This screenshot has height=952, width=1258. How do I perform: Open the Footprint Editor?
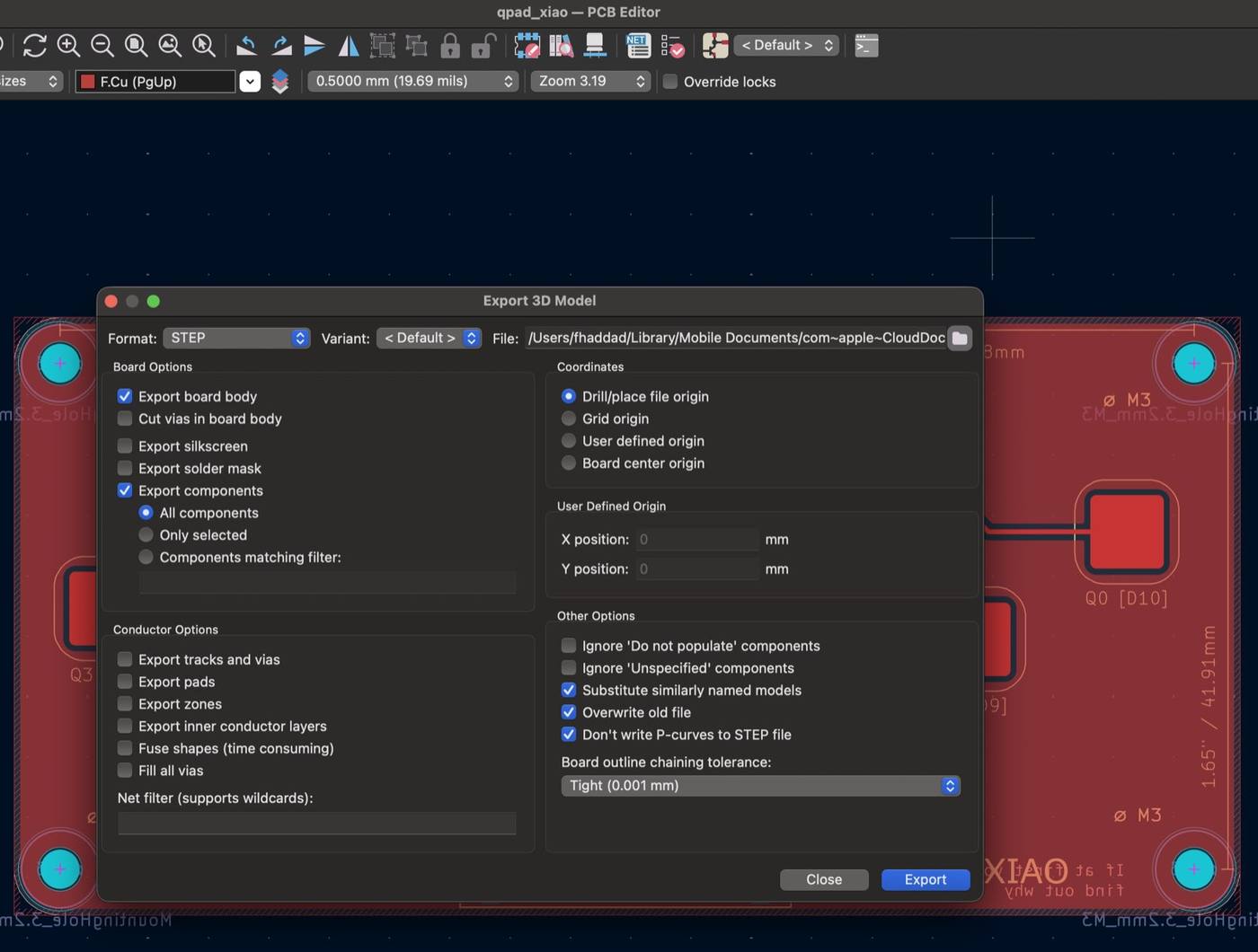tap(527, 45)
